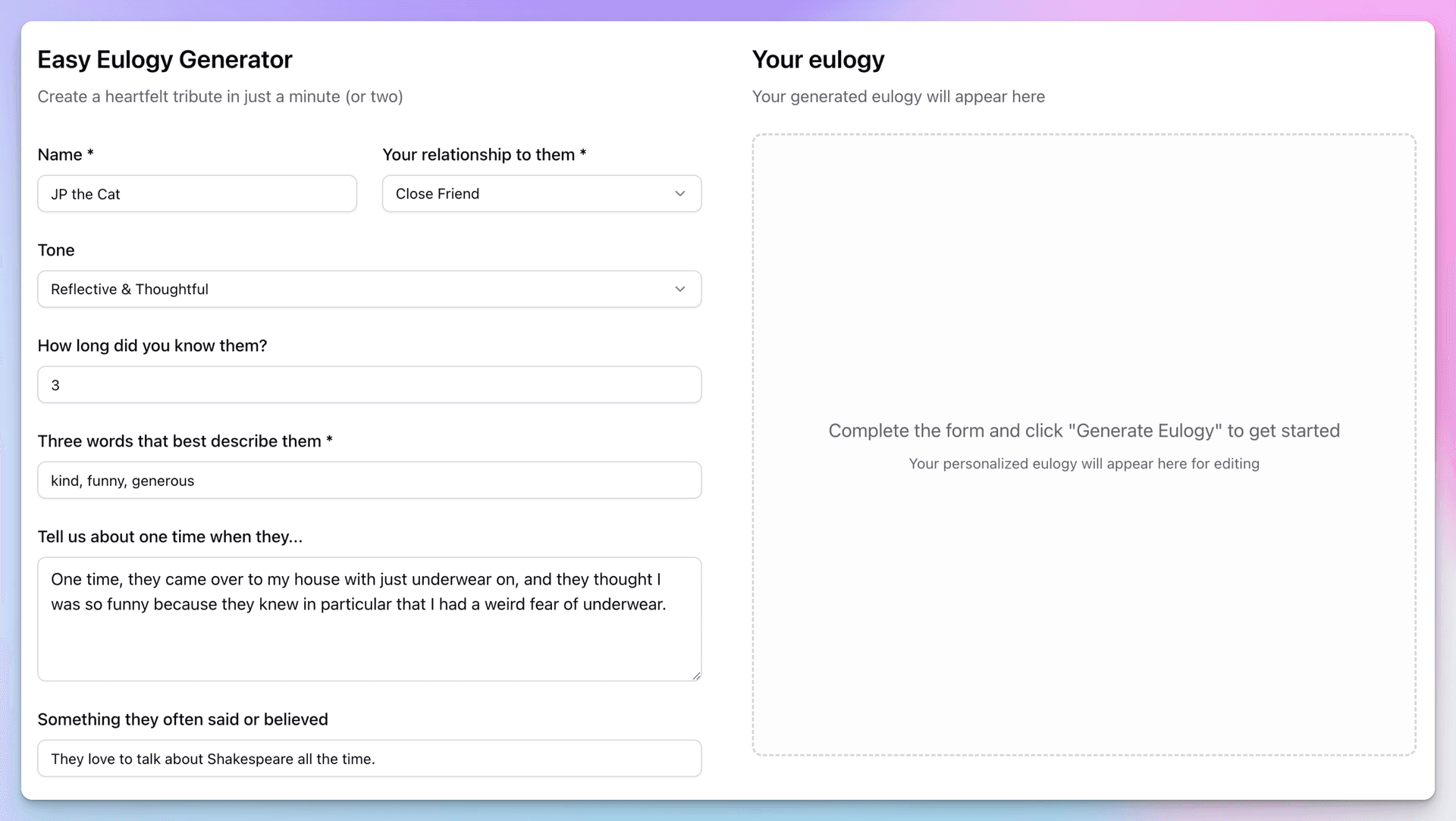Viewport: 1456px width, 821px height.
Task: Open the 'Close Friend' relationship selector
Action: (541, 193)
